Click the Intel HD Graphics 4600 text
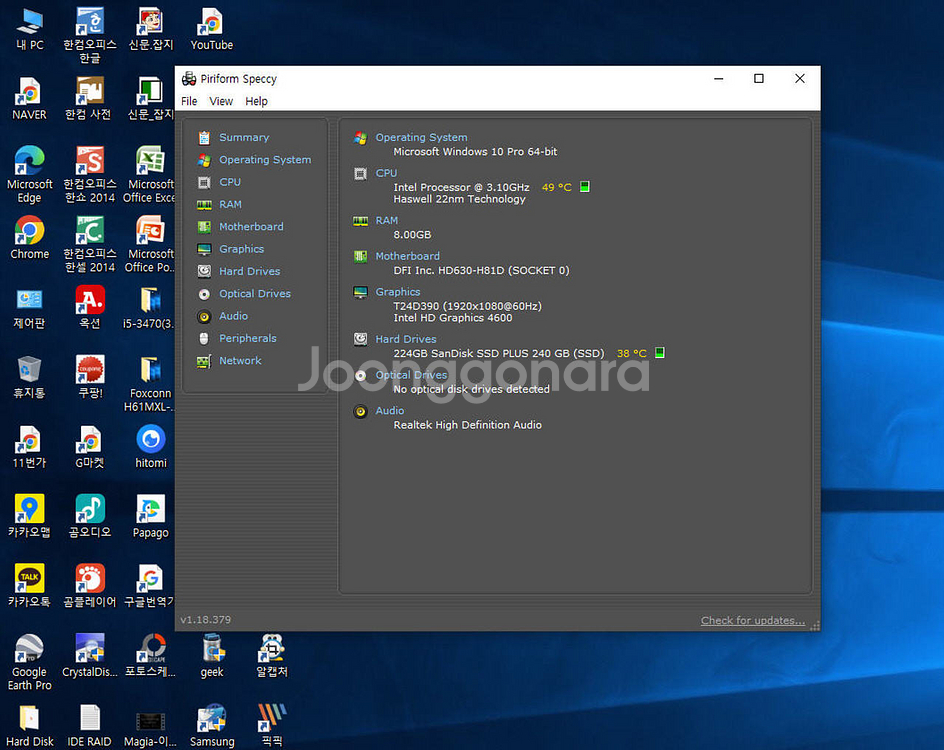 [453, 318]
